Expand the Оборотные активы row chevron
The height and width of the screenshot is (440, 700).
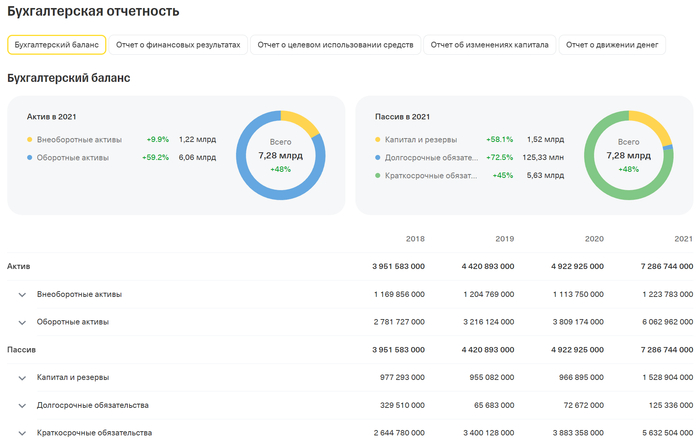click(x=21, y=322)
